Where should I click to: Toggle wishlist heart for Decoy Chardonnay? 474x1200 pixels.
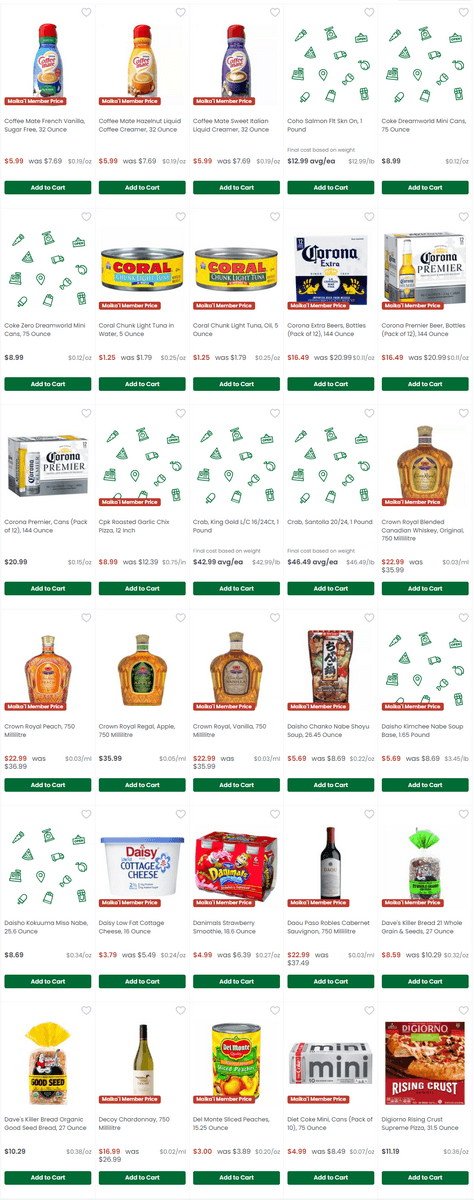[180, 1011]
